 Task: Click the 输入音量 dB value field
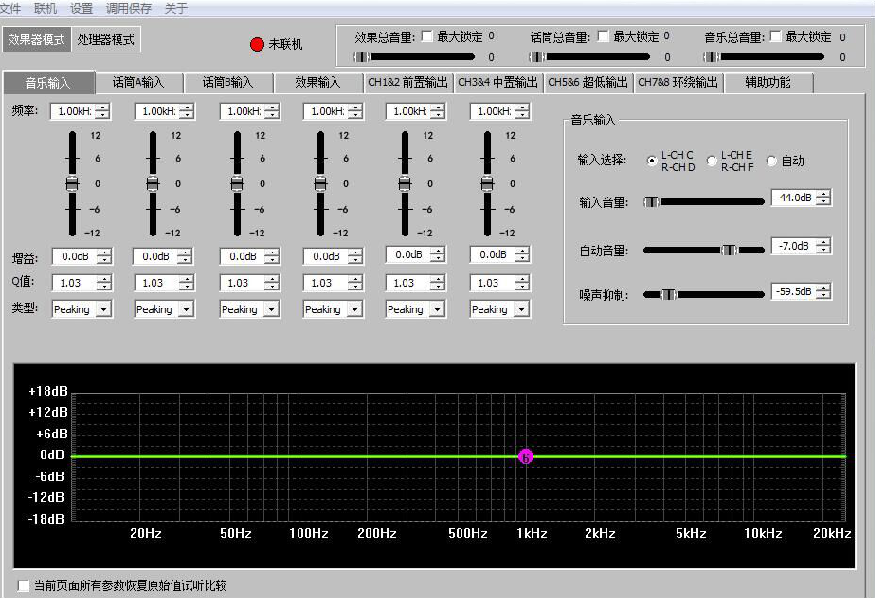click(x=794, y=198)
